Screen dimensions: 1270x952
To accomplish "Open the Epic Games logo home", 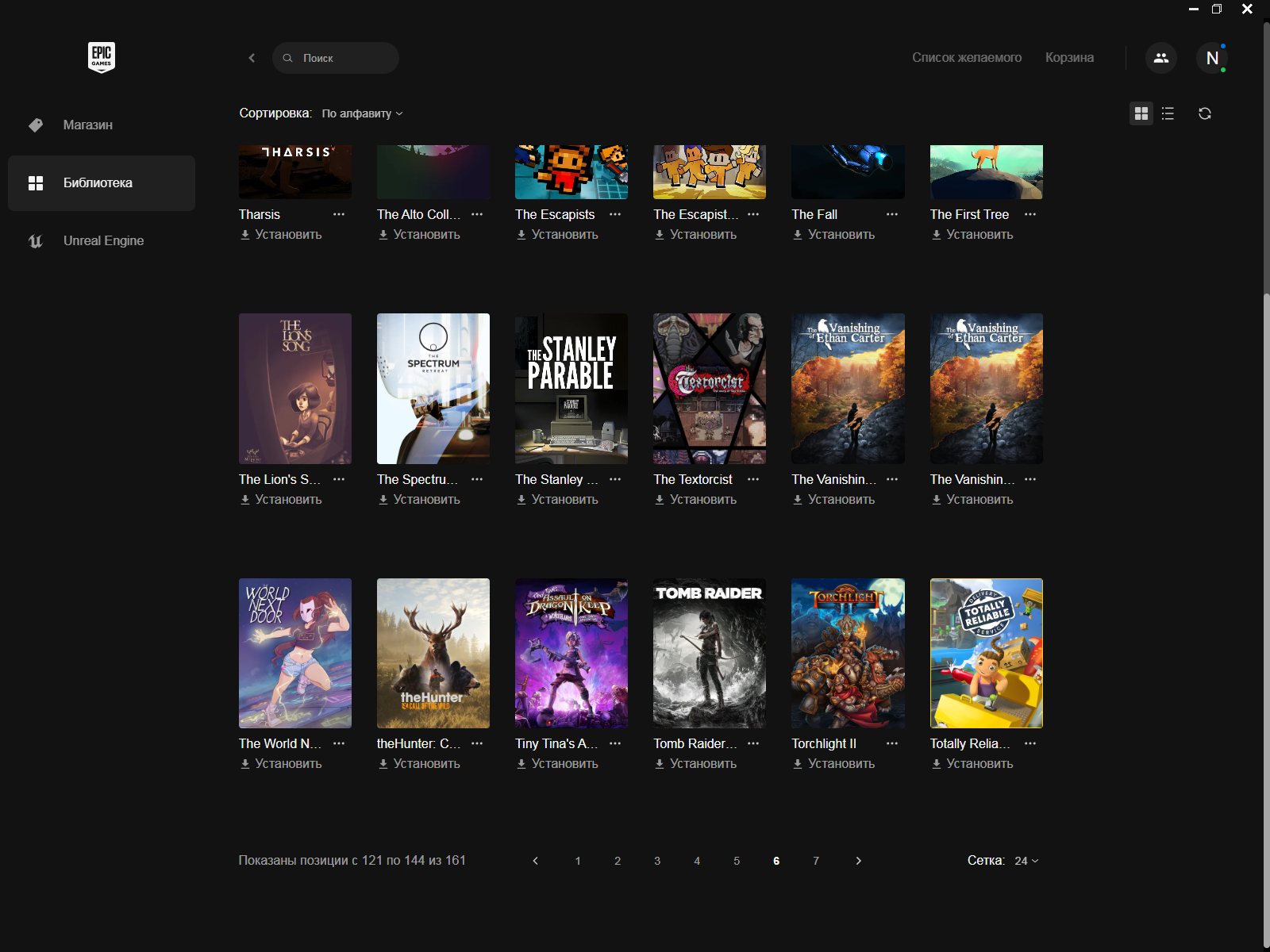I will point(101,57).
